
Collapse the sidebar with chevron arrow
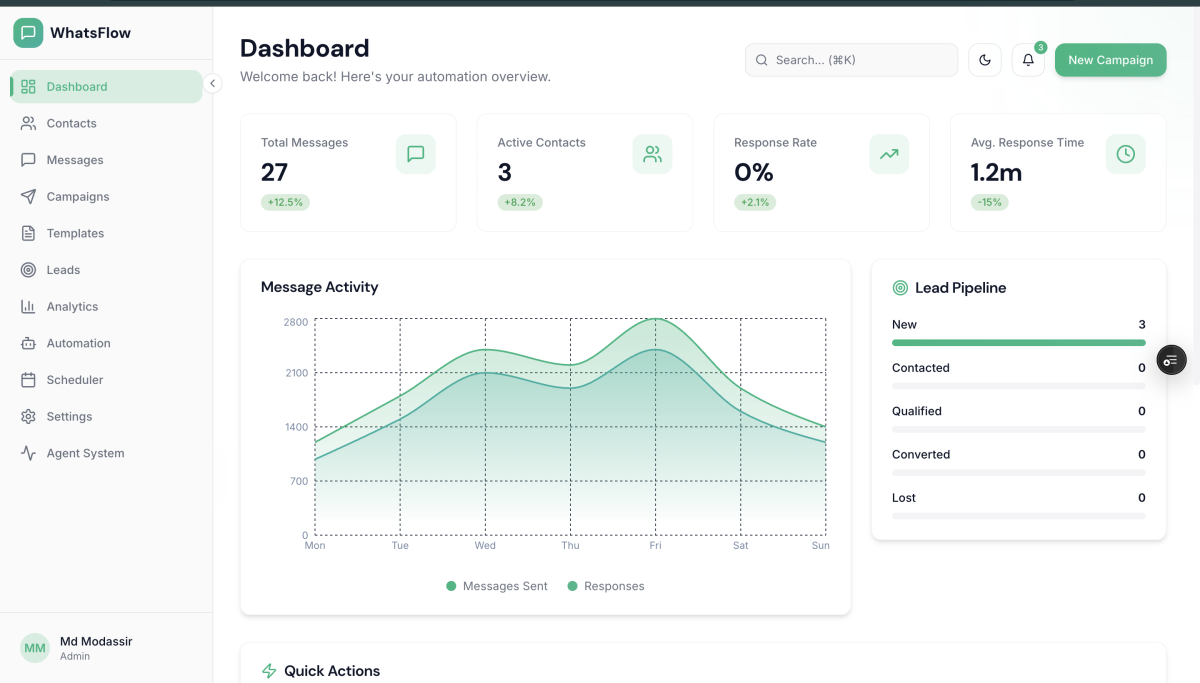pyautogui.click(x=212, y=84)
